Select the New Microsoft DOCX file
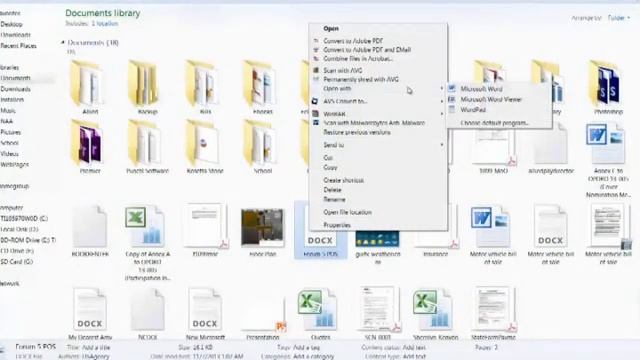 click(x=205, y=313)
